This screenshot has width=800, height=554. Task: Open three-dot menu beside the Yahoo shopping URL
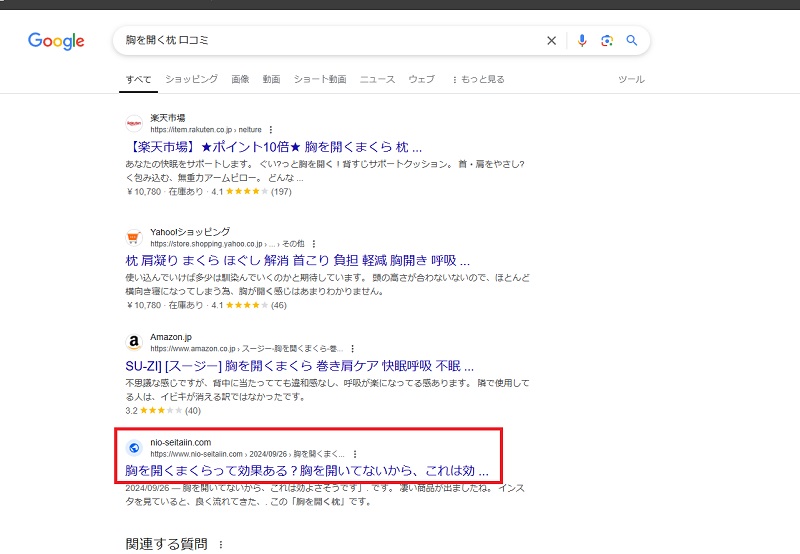click(314, 244)
